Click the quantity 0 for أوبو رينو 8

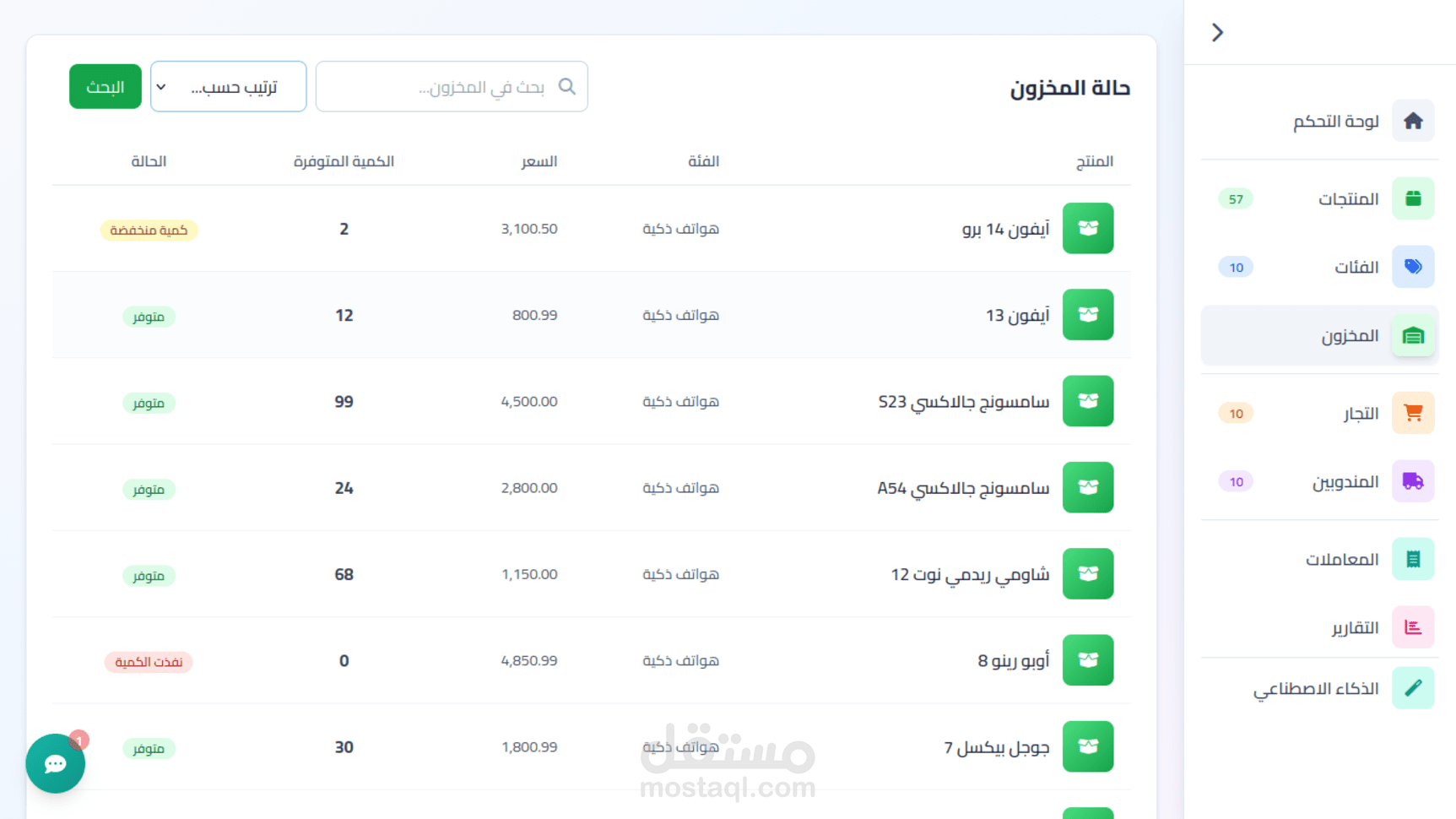344,661
